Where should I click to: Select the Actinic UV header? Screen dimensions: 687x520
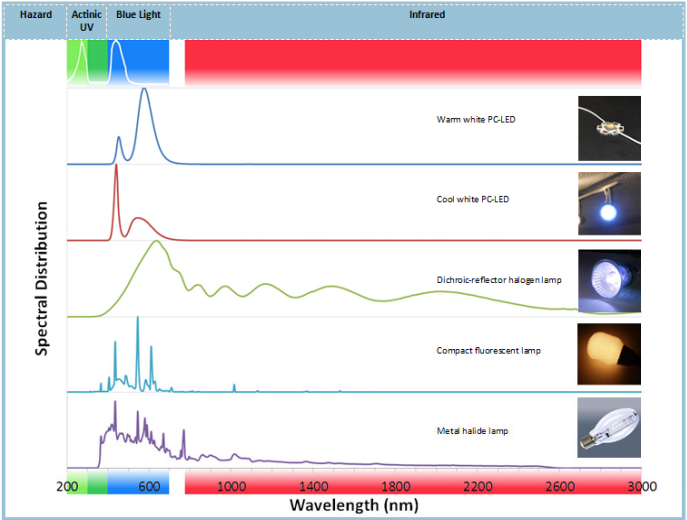pos(87,21)
